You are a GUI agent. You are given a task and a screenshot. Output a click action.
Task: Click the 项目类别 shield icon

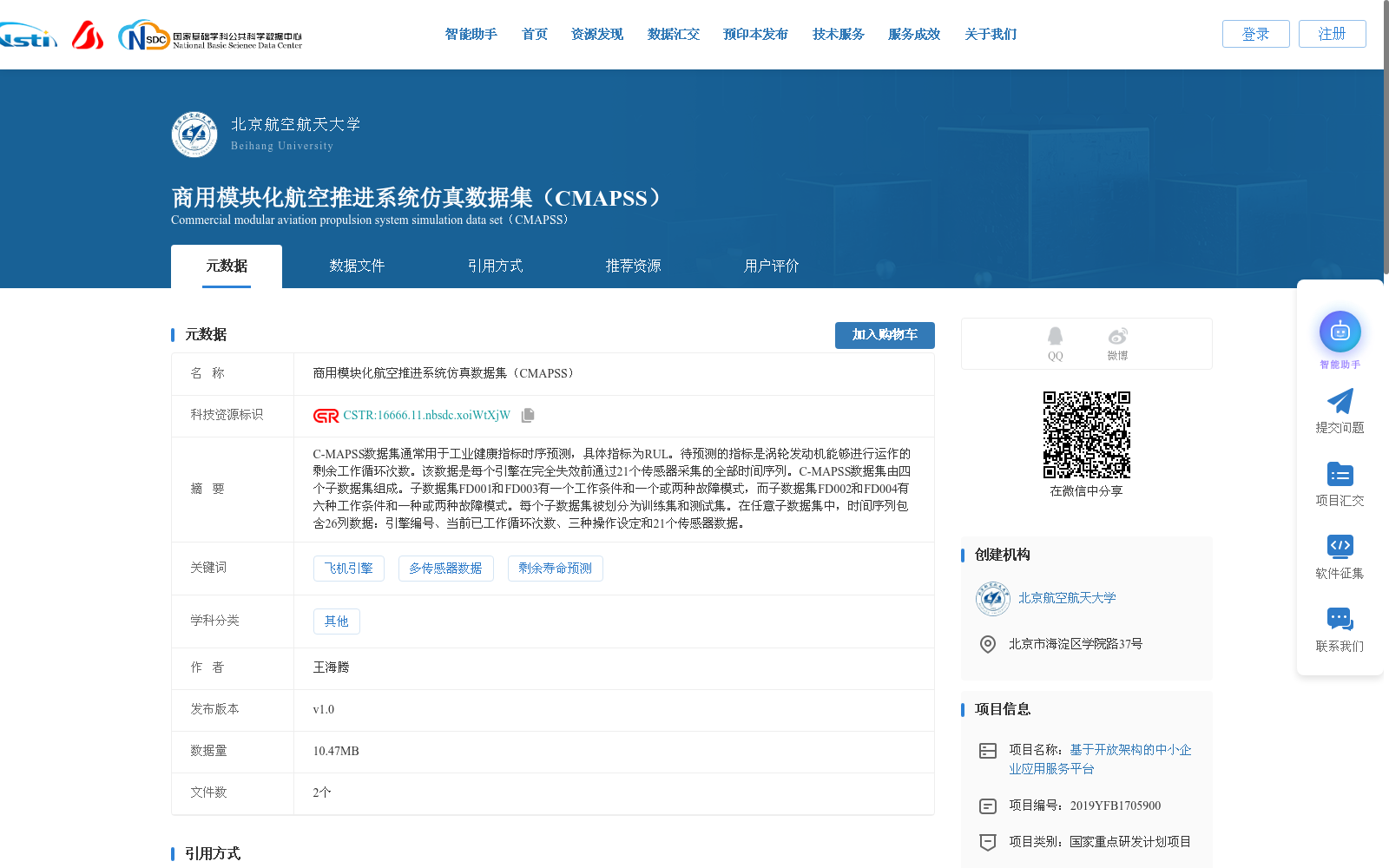click(988, 842)
